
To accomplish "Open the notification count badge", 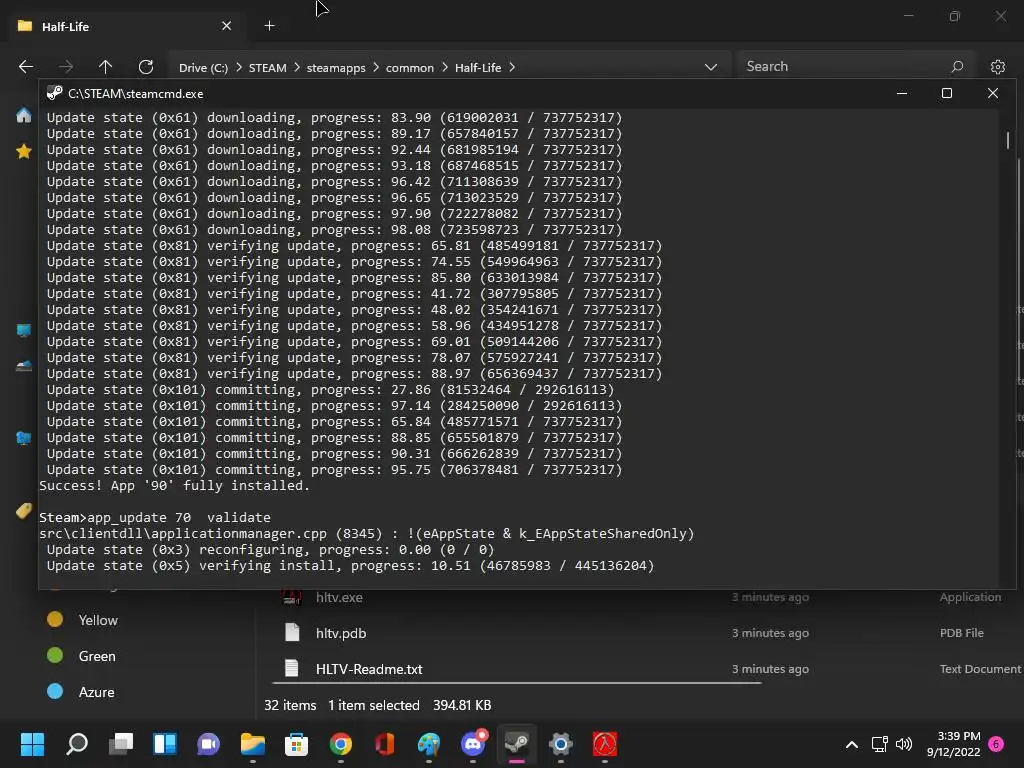I will click(996, 744).
